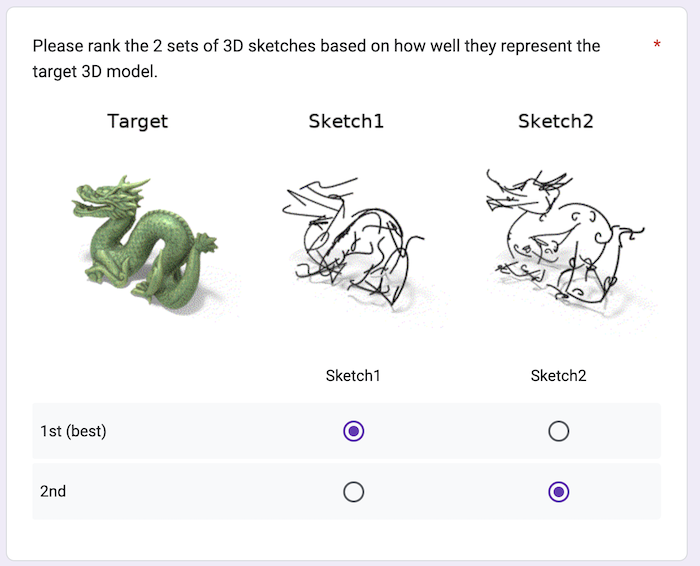Click the Target heading above the dragon
Screen dimensions: 700x566
point(138,122)
